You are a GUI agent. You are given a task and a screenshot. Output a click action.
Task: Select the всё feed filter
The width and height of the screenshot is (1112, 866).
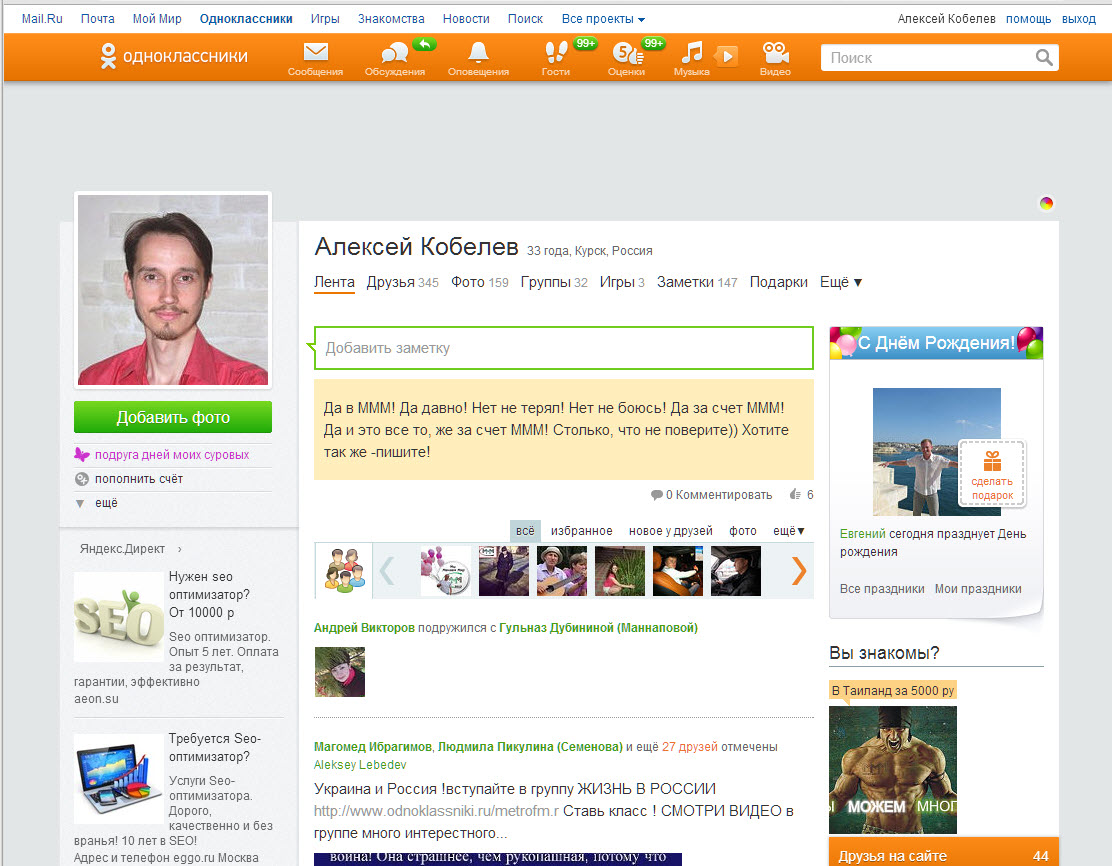526,531
